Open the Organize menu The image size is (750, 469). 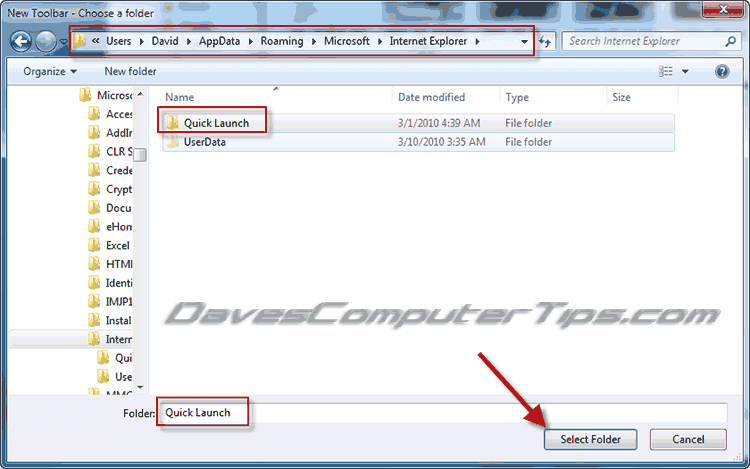tap(50, 71)
